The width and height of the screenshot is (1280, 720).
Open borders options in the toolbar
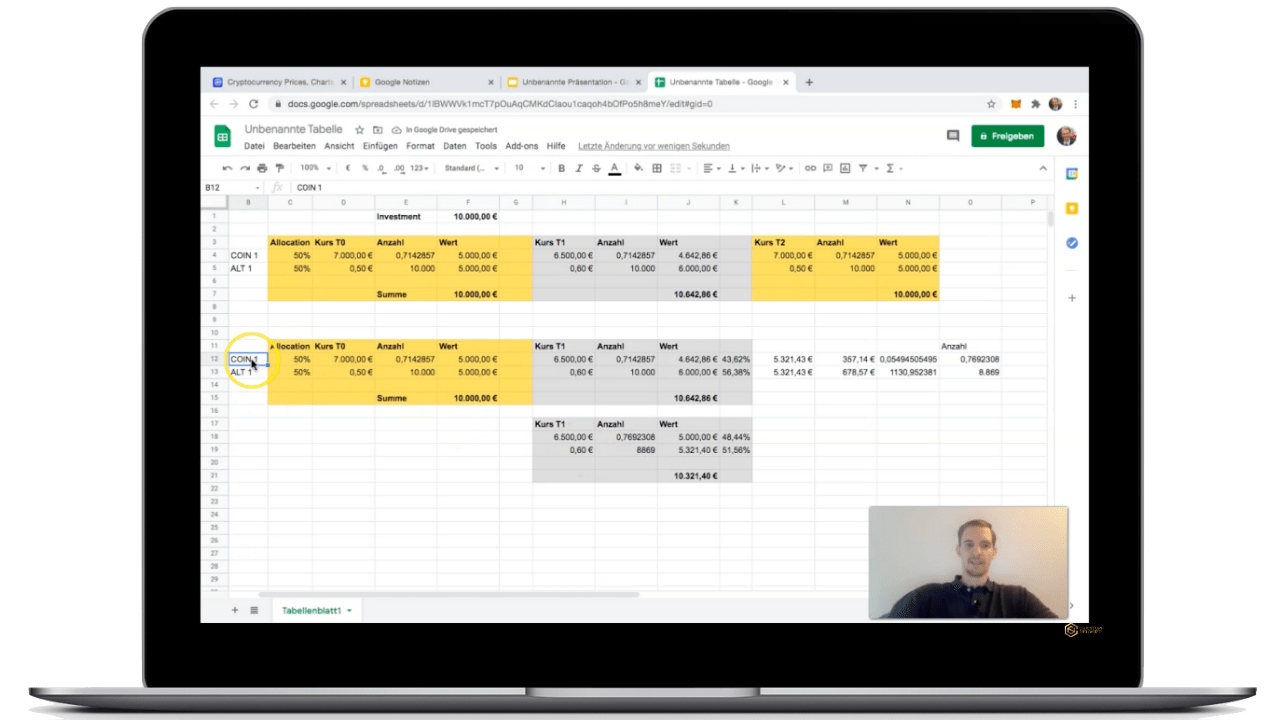pos(657,168)
